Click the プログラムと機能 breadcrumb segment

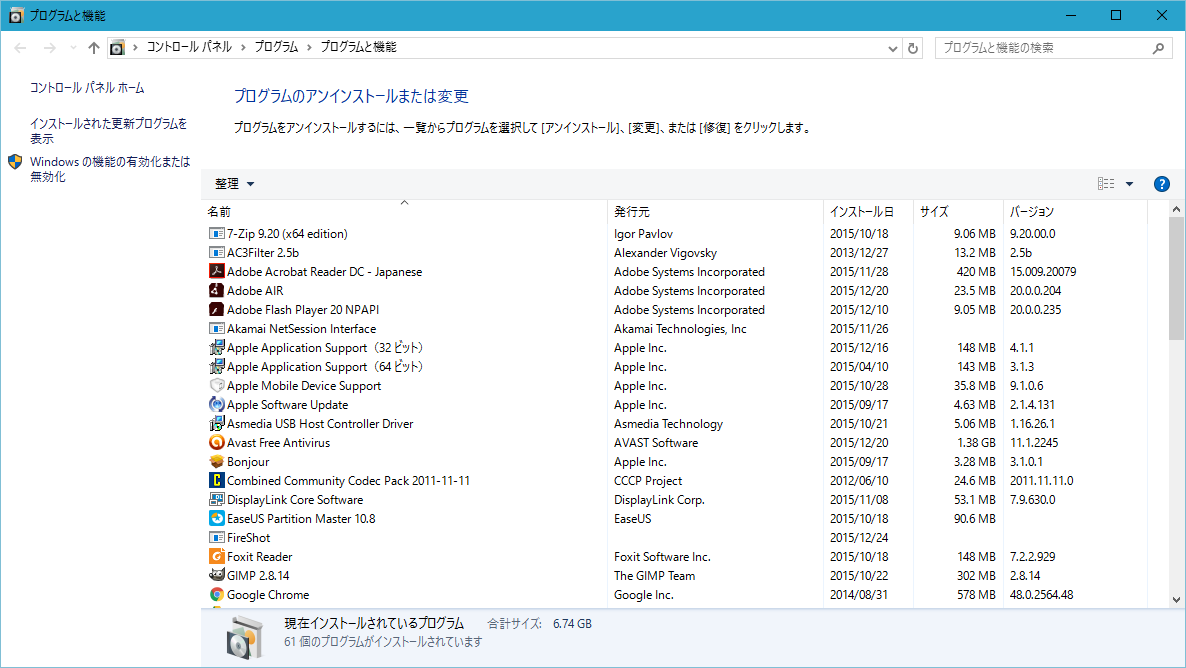359,47
